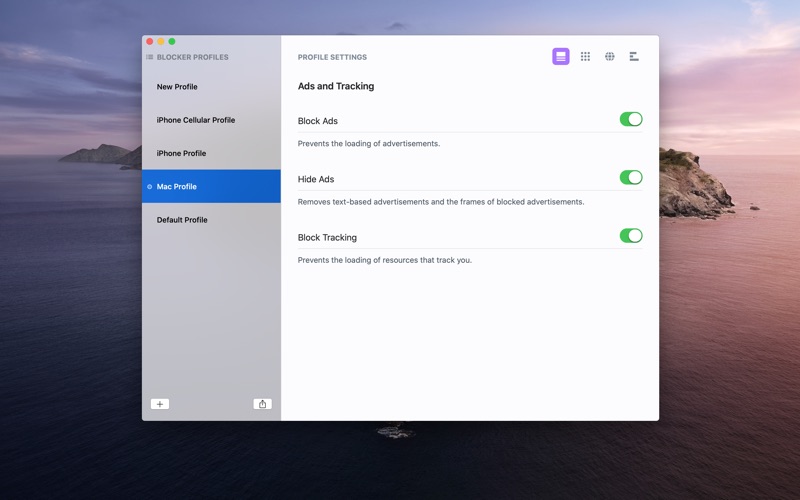The width and height of the screenshot is (800, 500).
Task: Toggle the Block Ads switch
Action: (631, 119)
